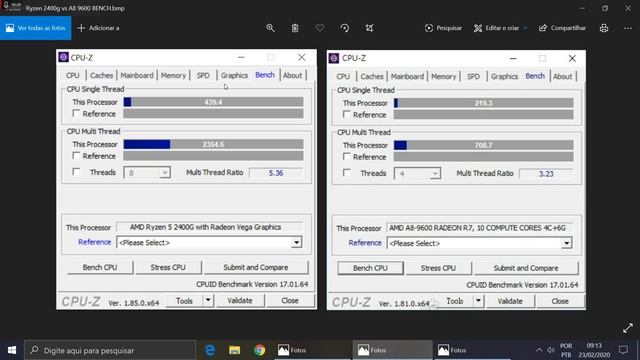
Task: Open Reference Please Select dropdown, left CPU-Z
Action: tap(209, 242)
